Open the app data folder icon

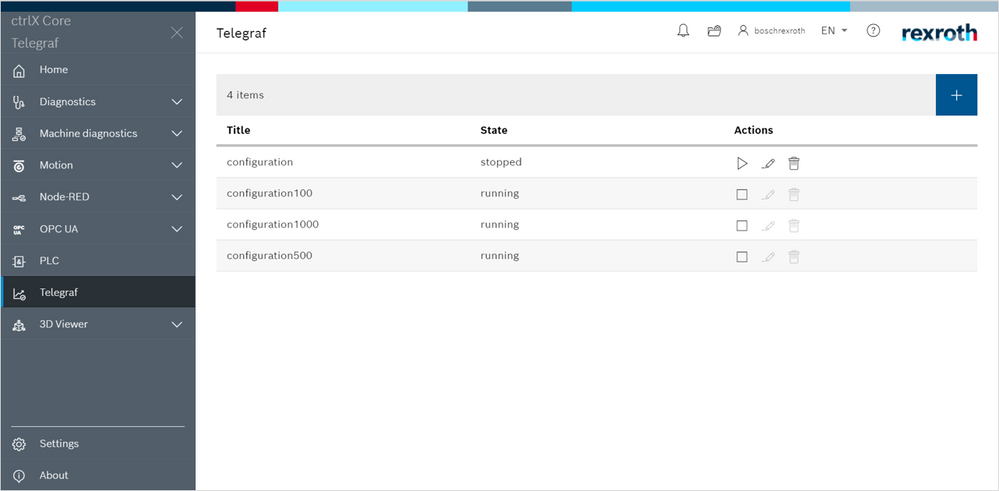(x=714, y=31)
